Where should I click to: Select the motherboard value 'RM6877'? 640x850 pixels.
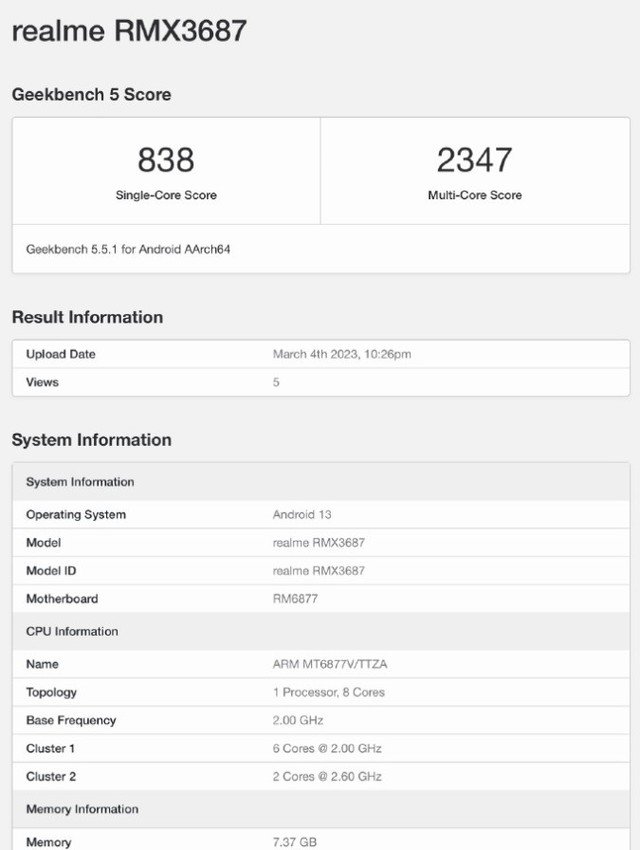coord(295,599)
